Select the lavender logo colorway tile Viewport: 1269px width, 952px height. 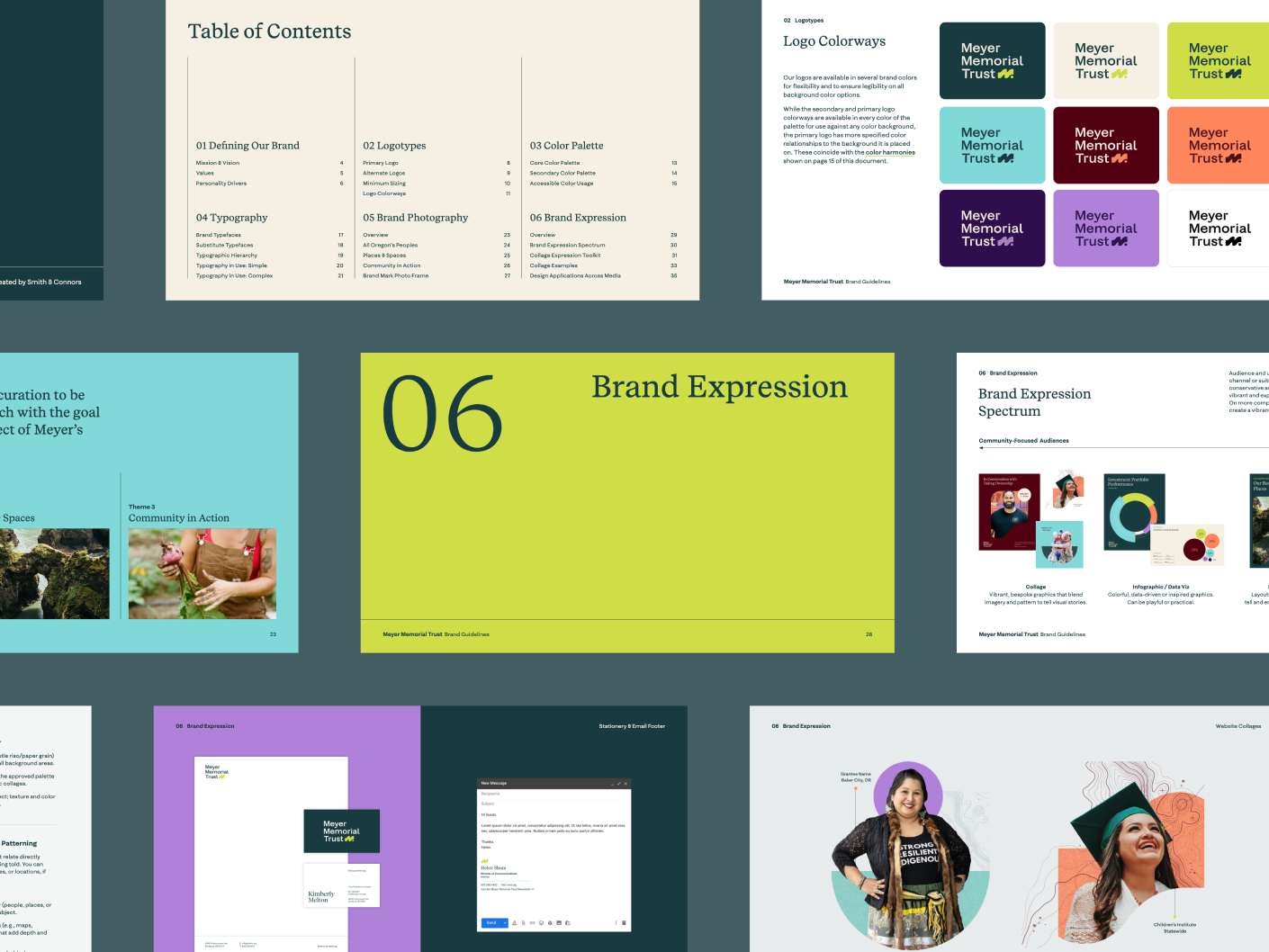[1106, 228]
